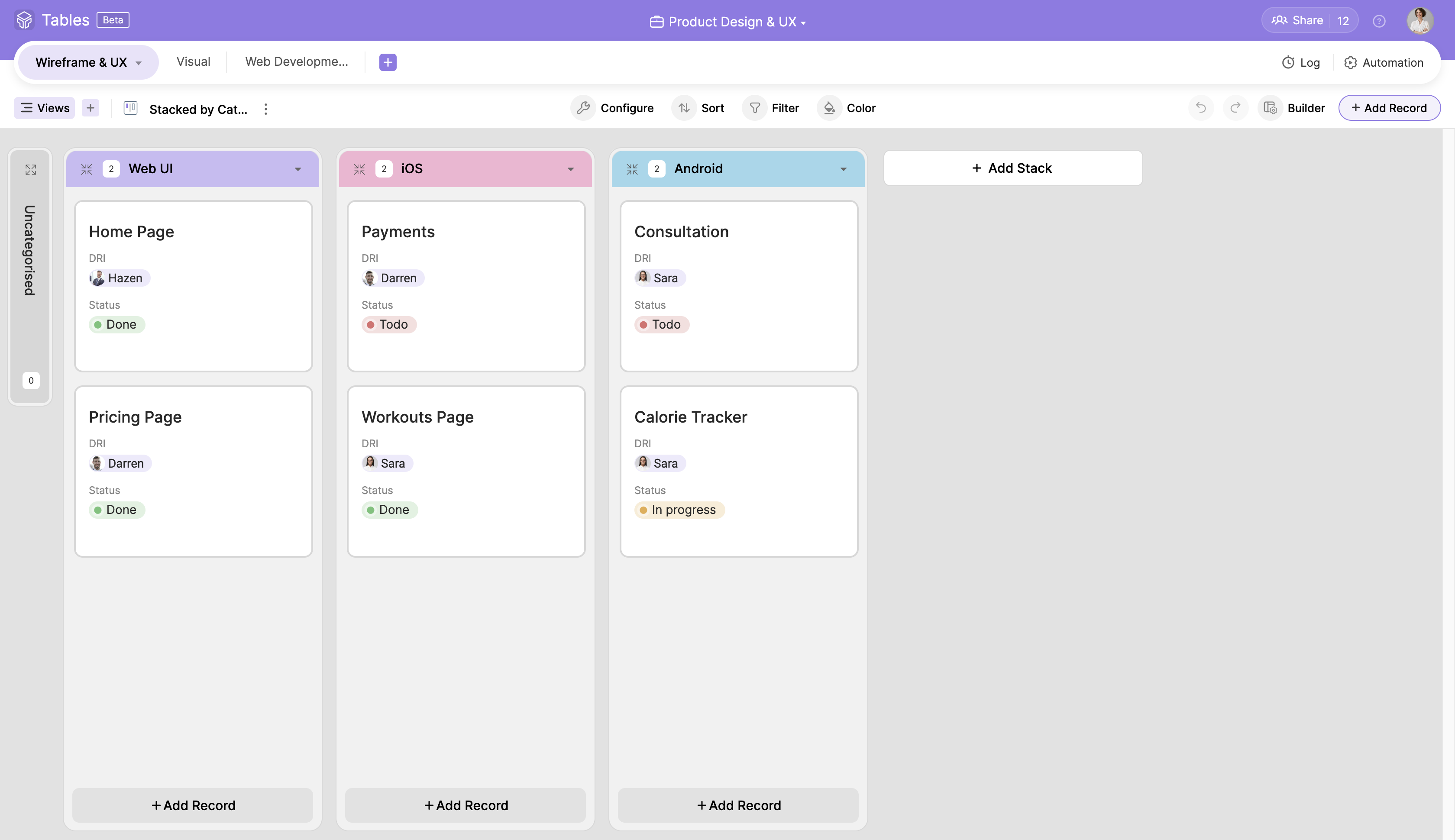
Task: Click Sara DRI chip on Calorie Tracker
Action: (660, 463)
